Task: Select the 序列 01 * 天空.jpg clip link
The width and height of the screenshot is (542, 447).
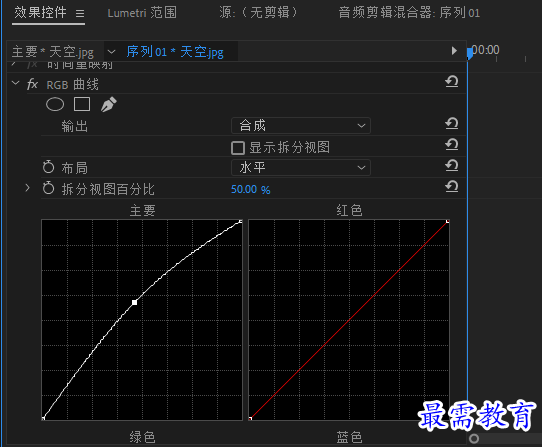Action: click(x=175, y=52)
